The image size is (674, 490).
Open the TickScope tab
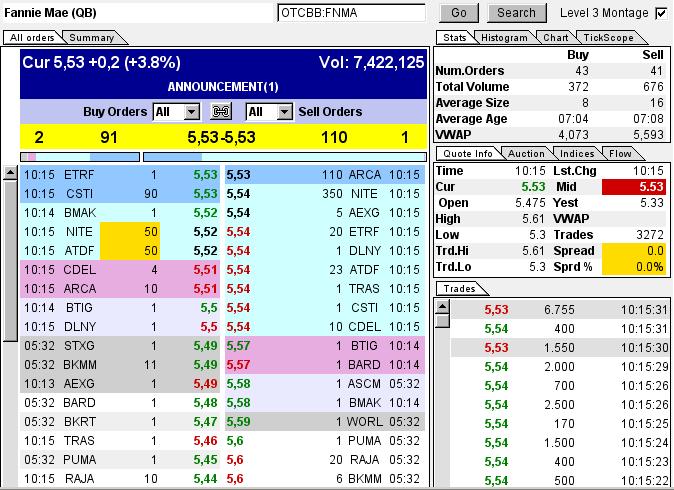click(608, 37)
